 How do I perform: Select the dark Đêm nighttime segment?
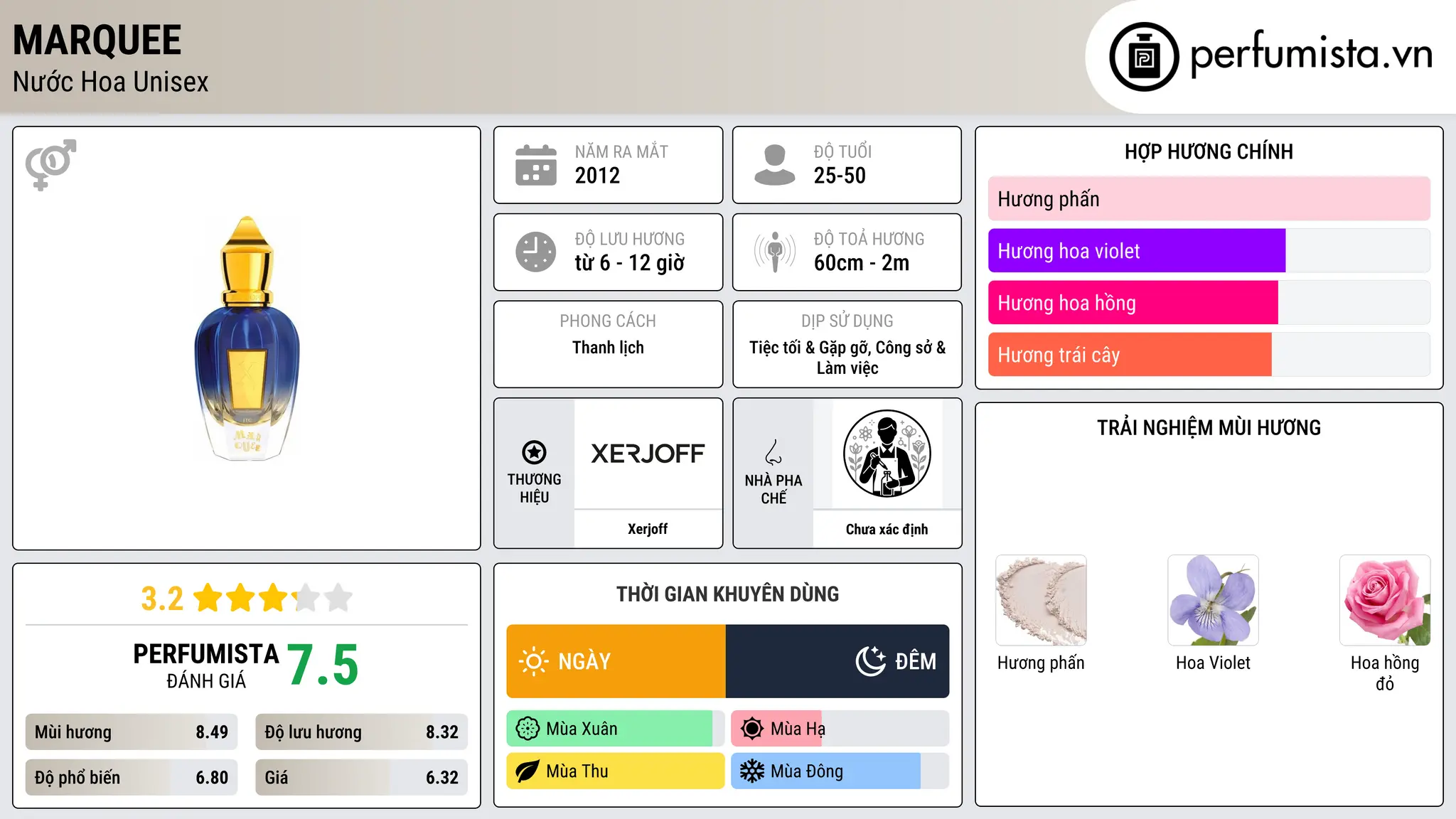pos(837,661)
